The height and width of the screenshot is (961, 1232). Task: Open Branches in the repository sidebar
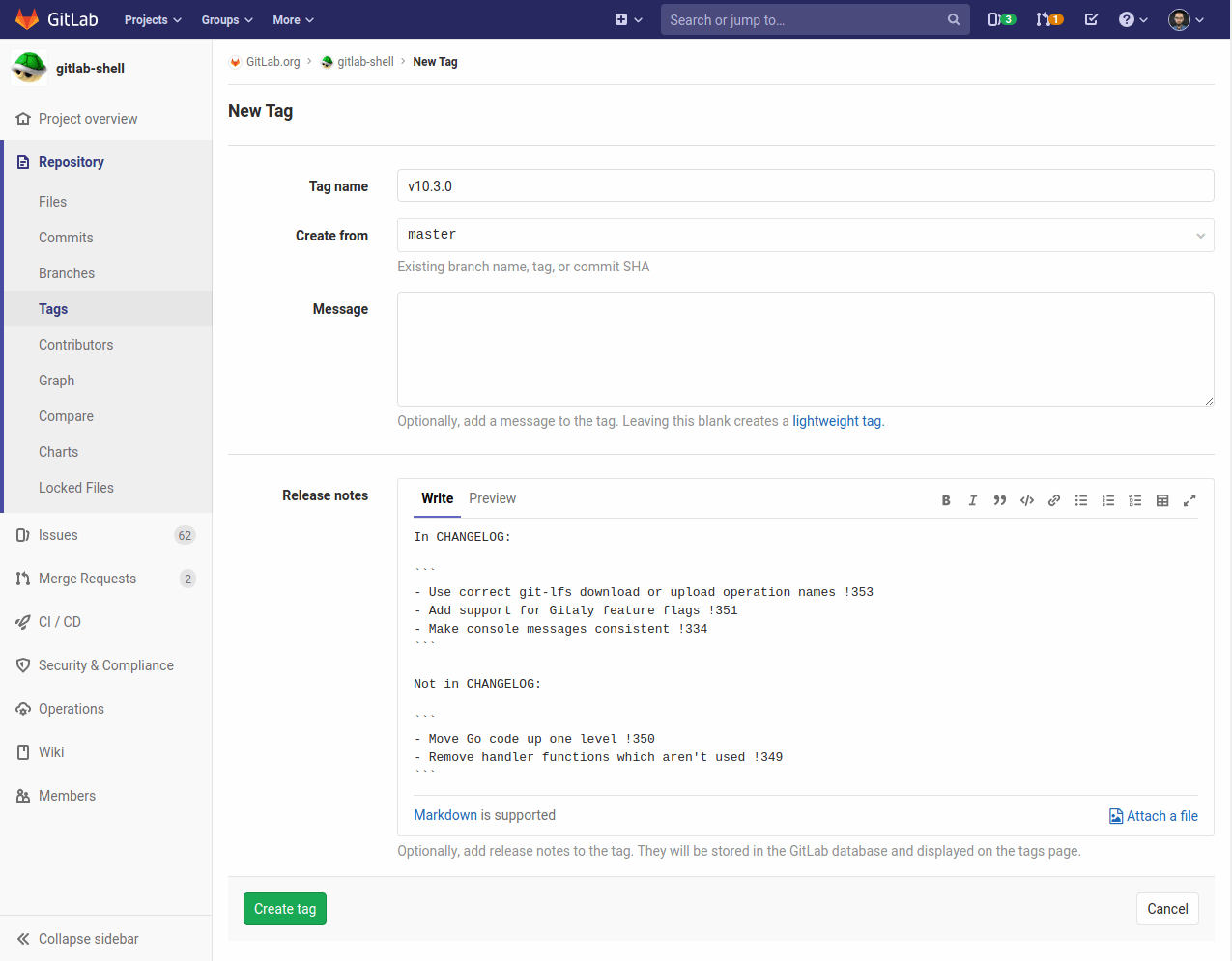click(x=67, y=273)
